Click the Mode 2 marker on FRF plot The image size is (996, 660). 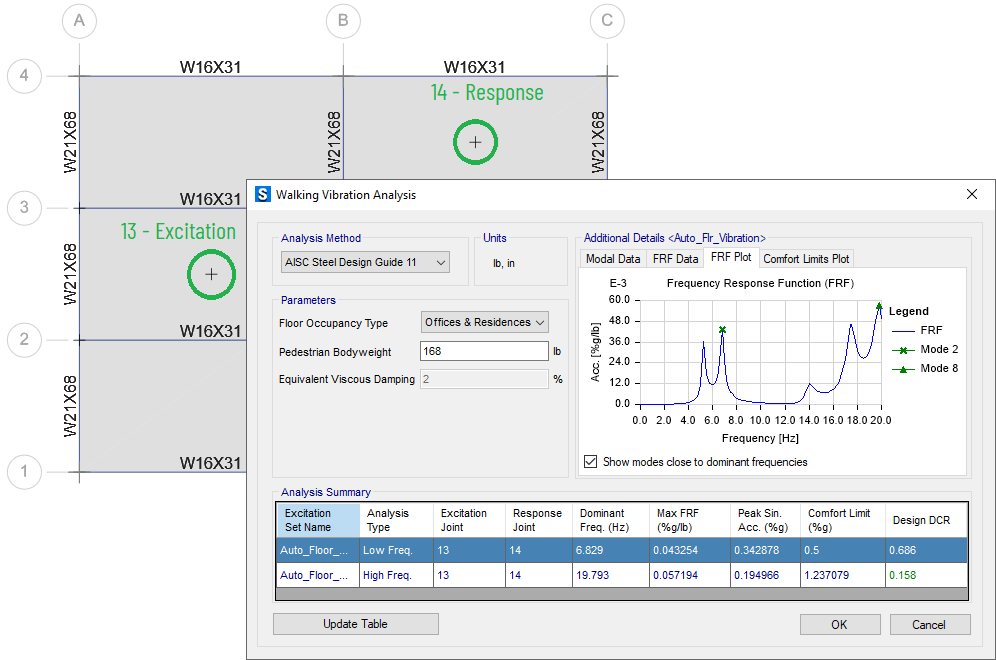point(722,329)
